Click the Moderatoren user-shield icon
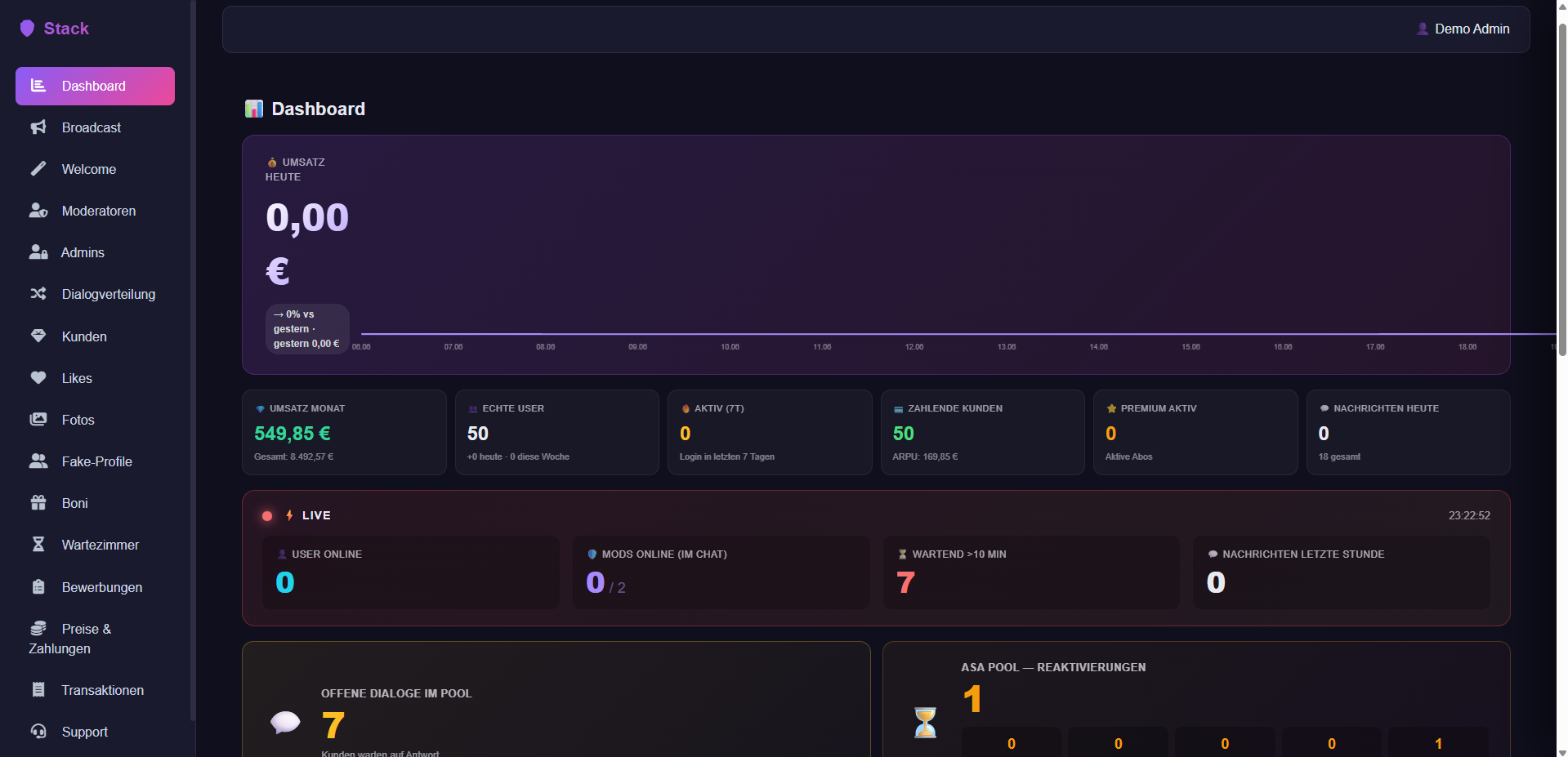The height and width of the screenshot is (757, 1568). [38, 211]
